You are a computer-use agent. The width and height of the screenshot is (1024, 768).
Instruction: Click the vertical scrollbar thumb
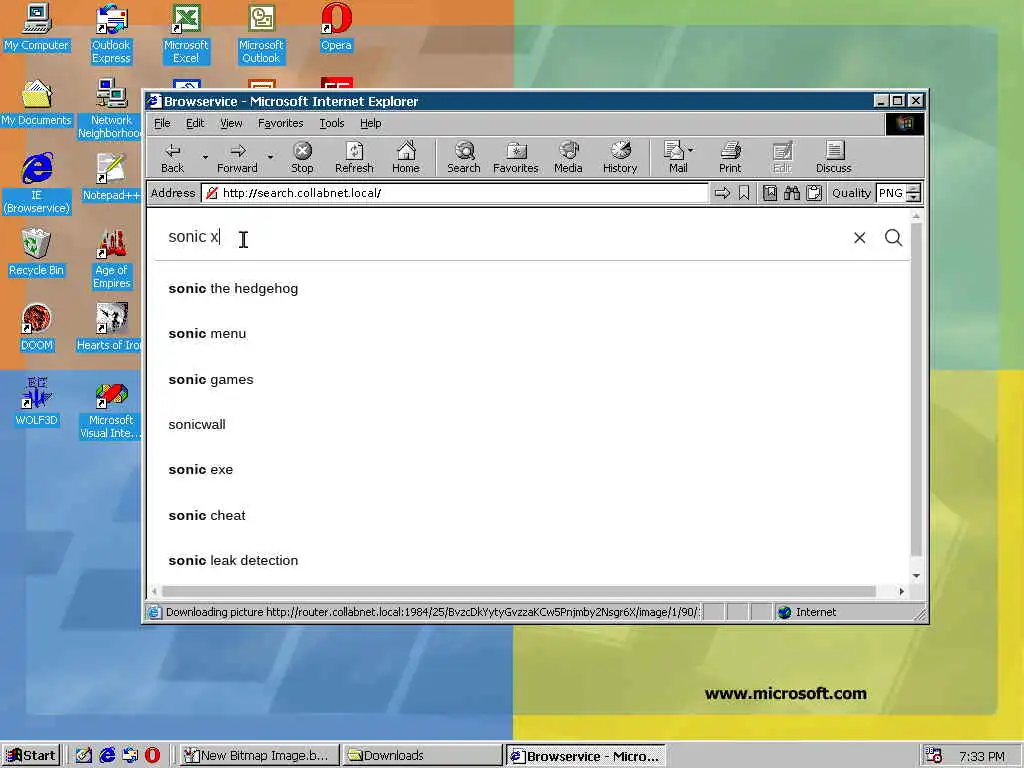click(916, 389)
